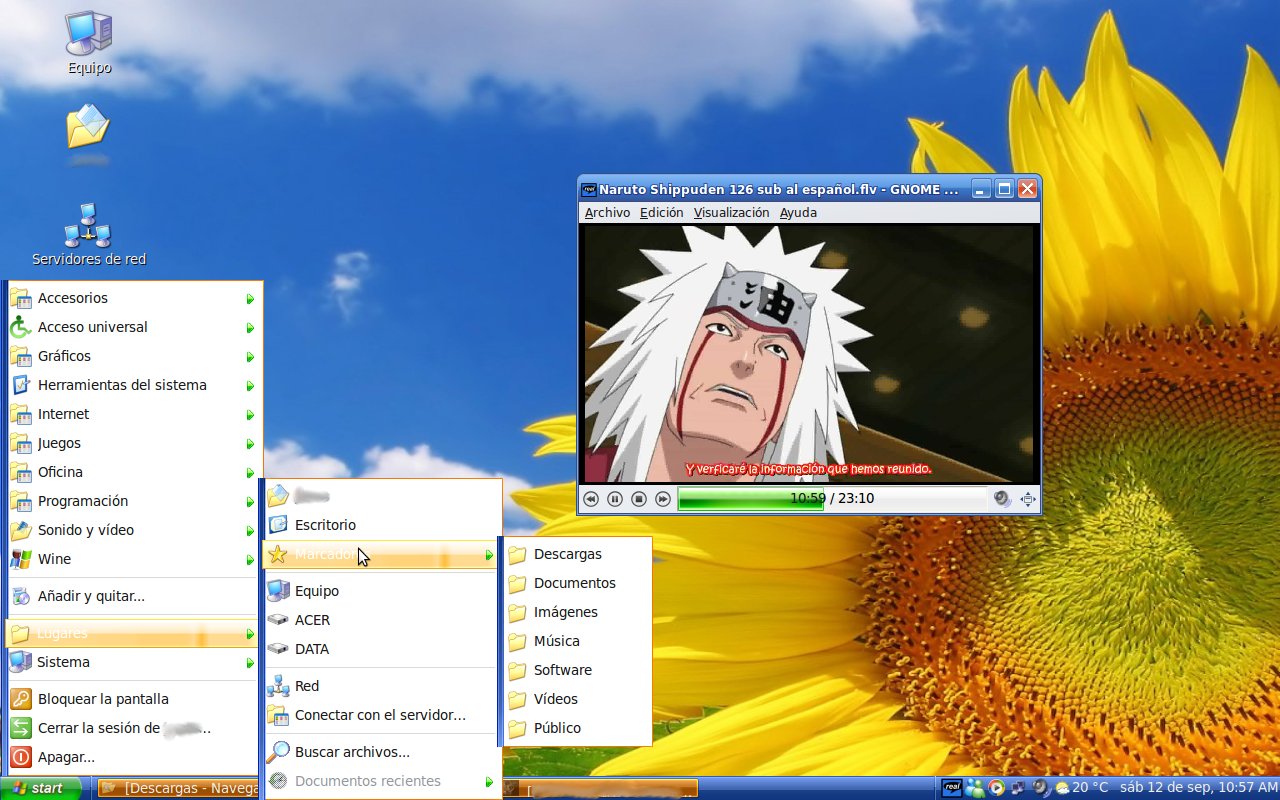Click the rewind button in the player
The height and width of the screenshot is (800, 1280).
coord(591,499)
